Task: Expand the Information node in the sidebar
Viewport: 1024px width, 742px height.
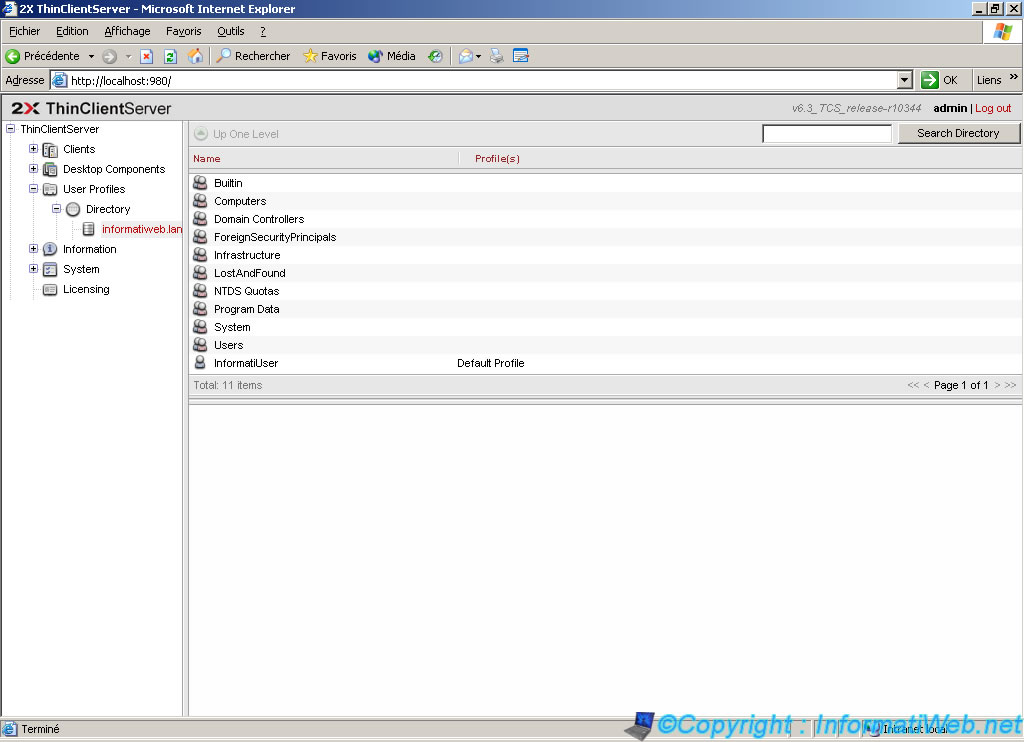Action: (x=31, y=249)
